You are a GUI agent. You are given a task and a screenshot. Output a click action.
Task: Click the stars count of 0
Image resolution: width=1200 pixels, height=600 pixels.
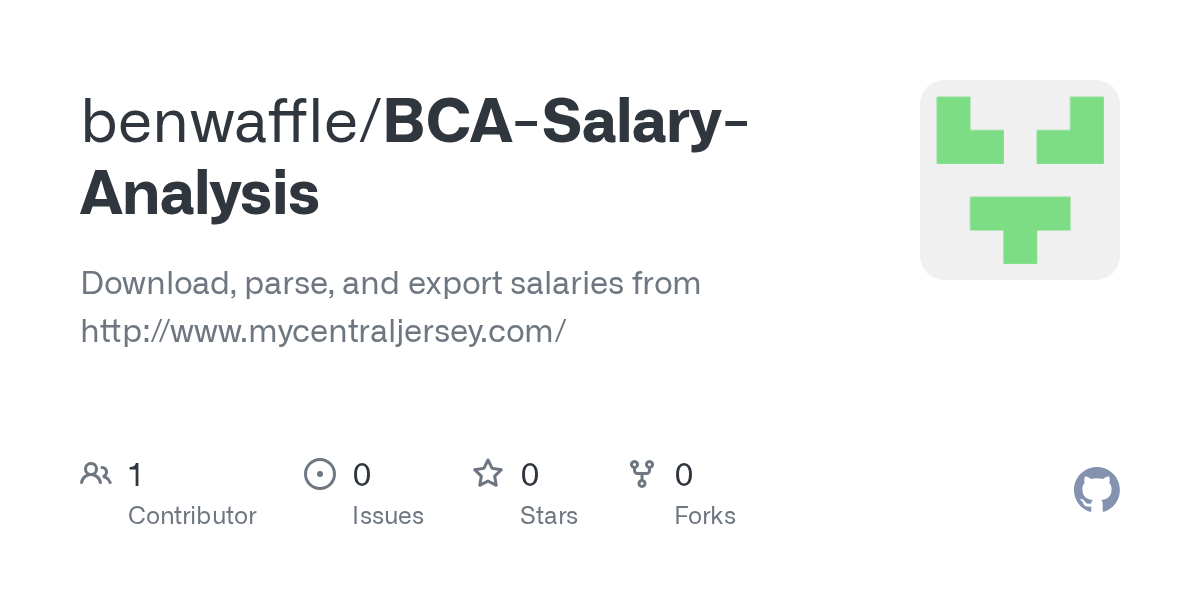(x=530, y=474)
